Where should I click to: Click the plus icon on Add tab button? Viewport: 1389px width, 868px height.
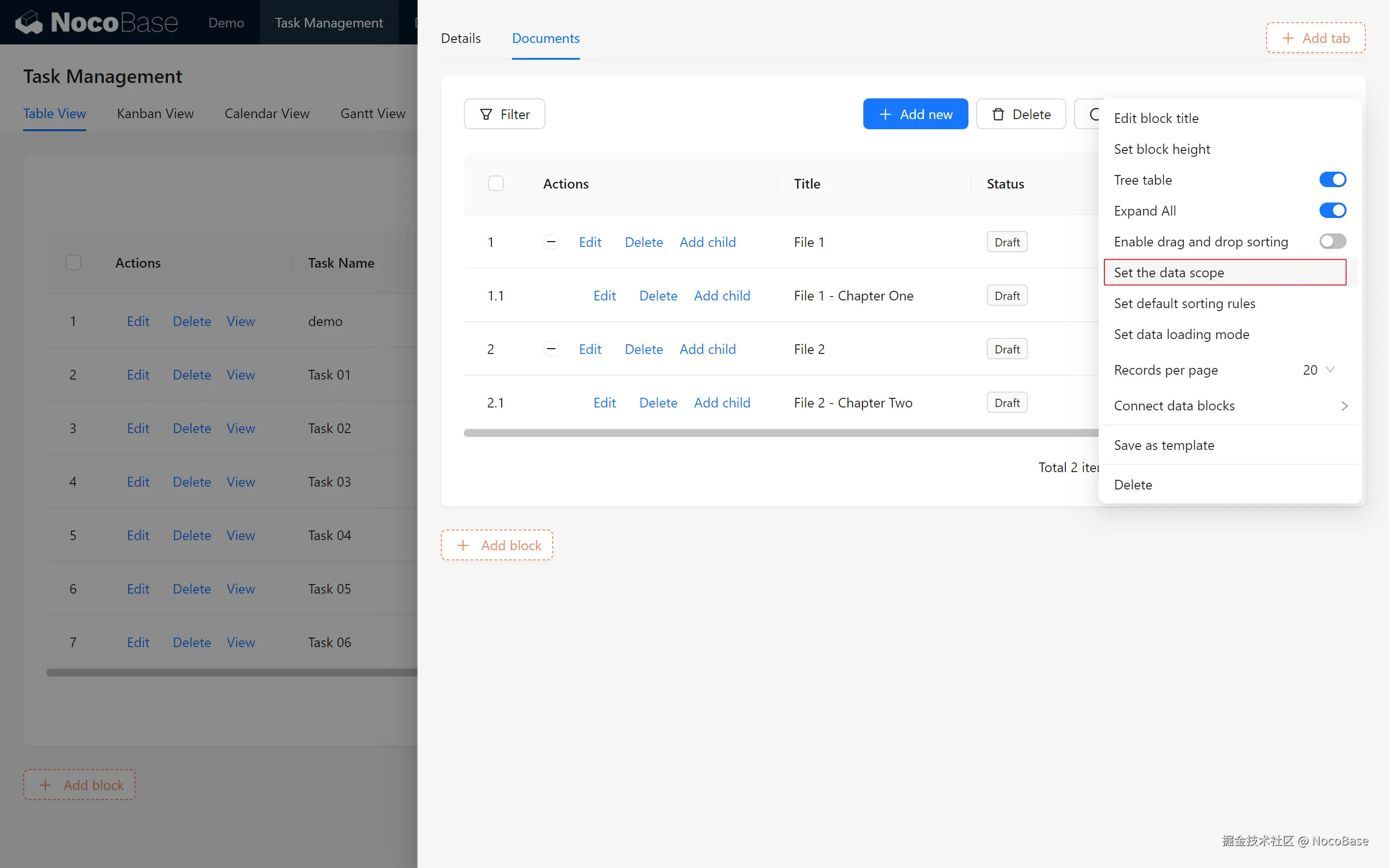coord(1288,39)
